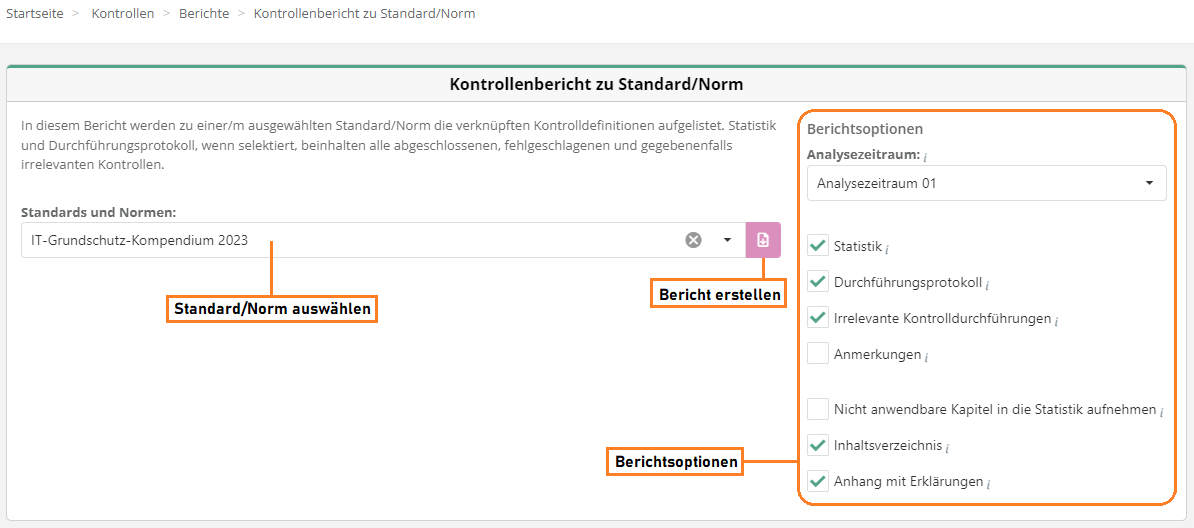Uncheck the Statistik checkbox
1194x528 pixels.
(818, 245)
